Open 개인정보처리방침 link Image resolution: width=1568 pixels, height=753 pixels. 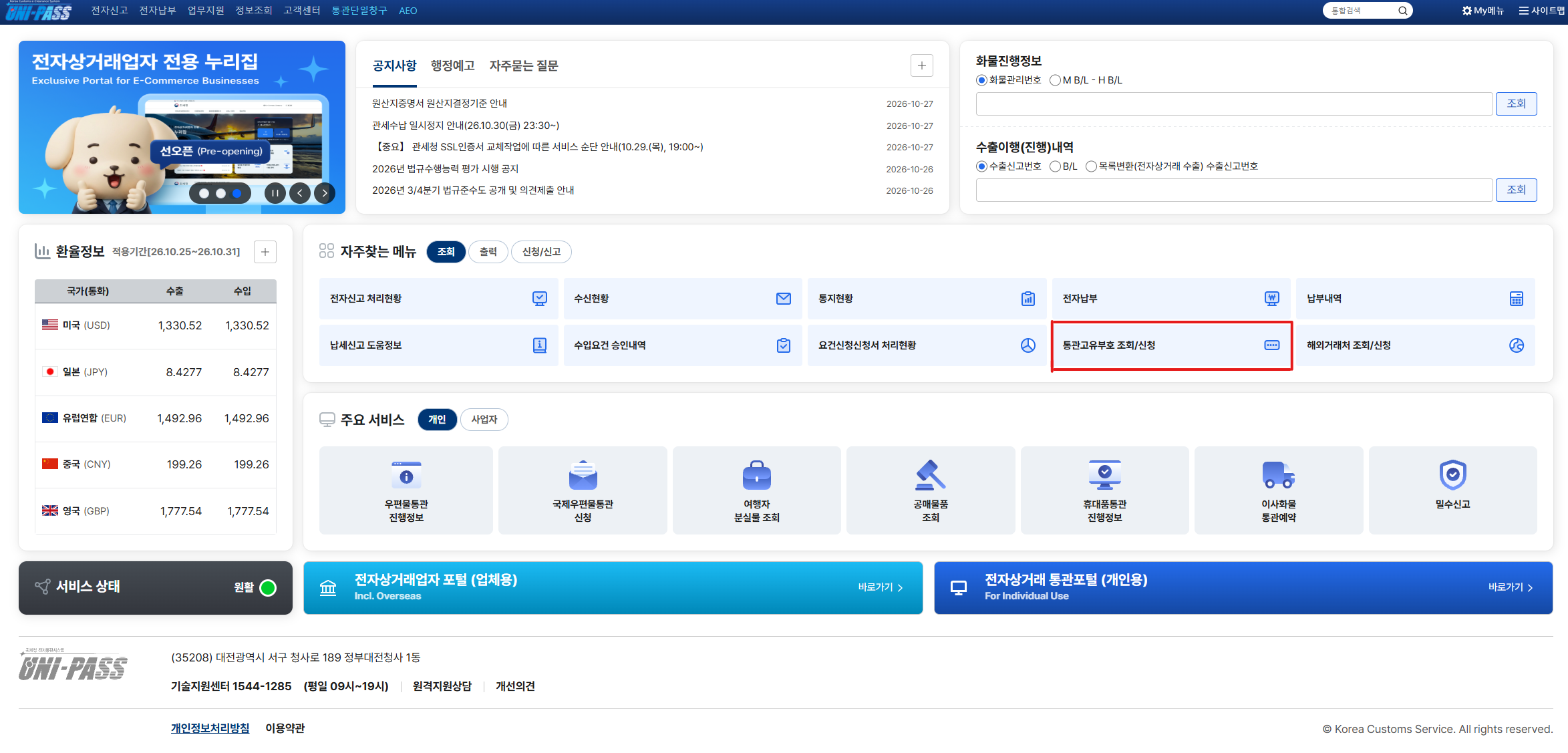click(x=210, y=728)
